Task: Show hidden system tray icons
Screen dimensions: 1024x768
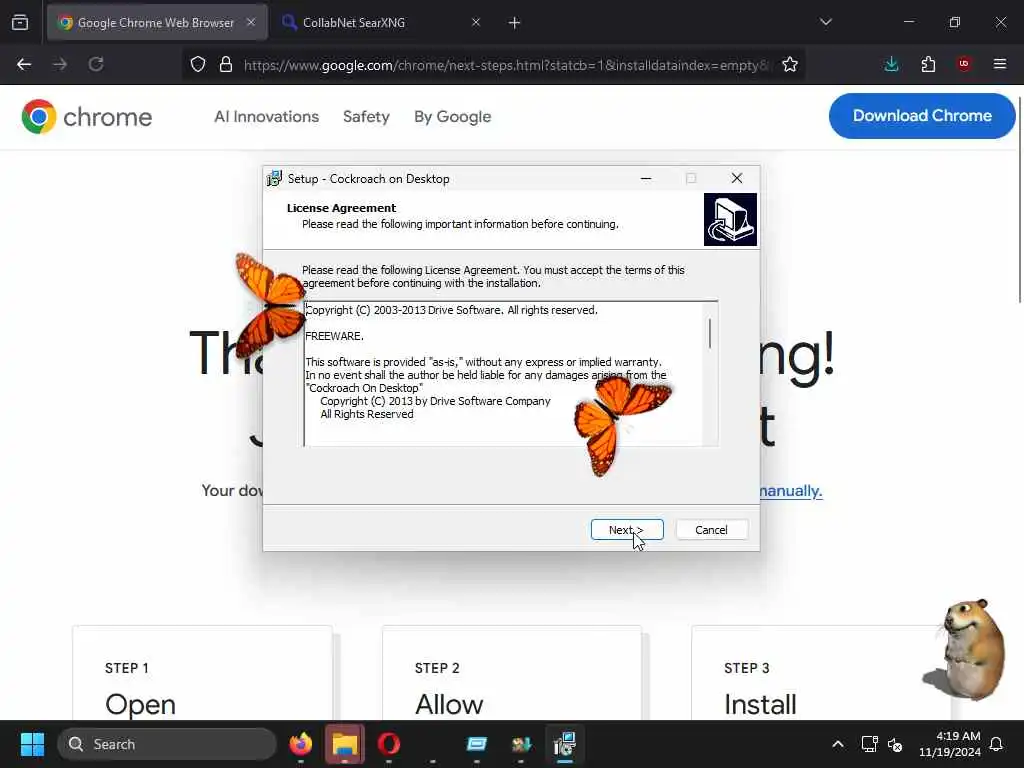Action: pyautogui.click(x=838, y=744)
